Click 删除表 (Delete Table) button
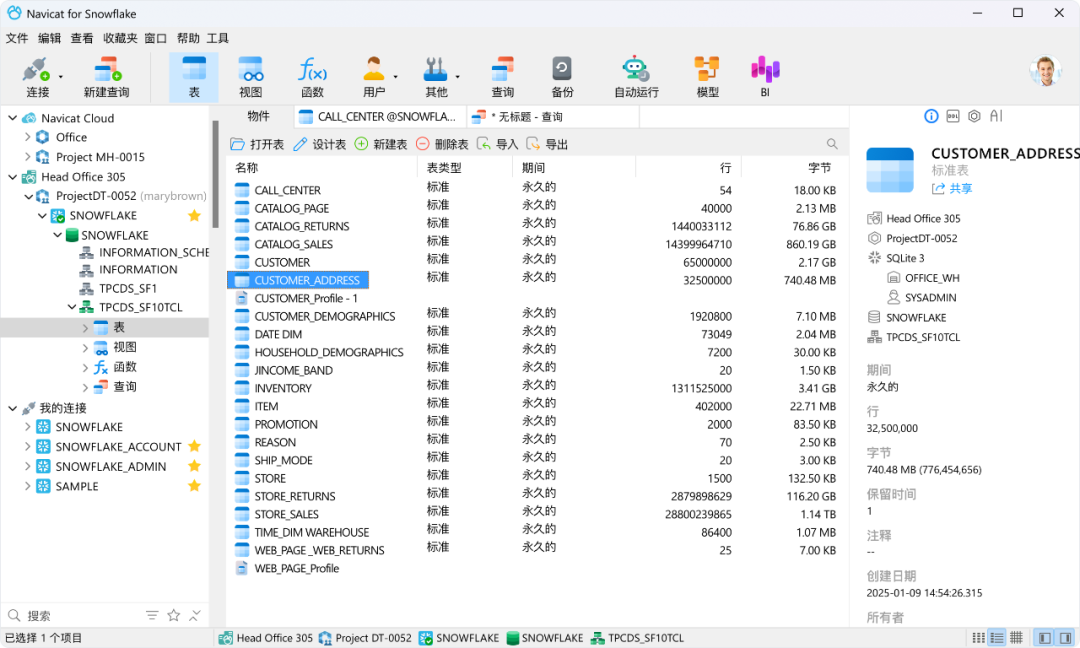 click(x=442, y=144)
